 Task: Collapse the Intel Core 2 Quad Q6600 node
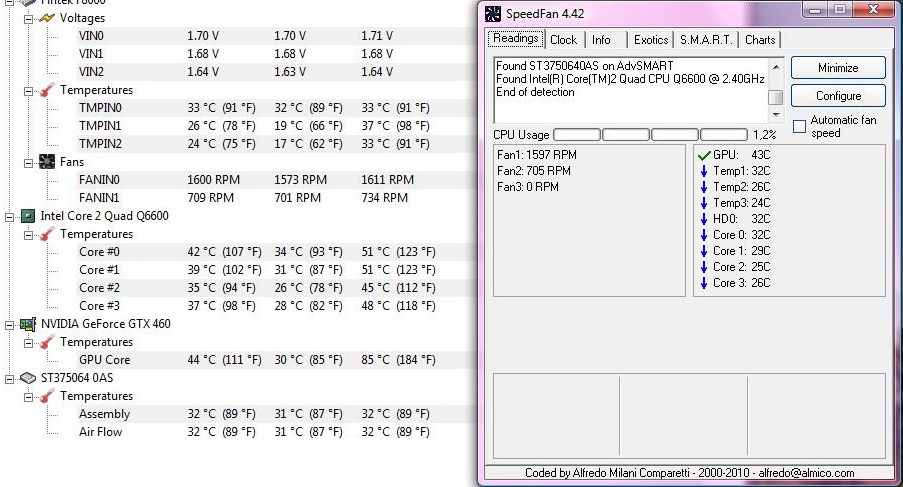[x=9, y=217]
